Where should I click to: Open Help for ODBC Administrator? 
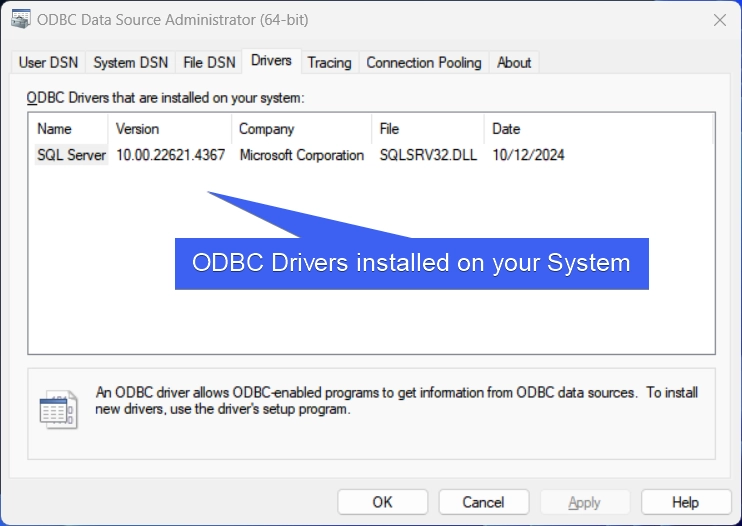point(686,502)
